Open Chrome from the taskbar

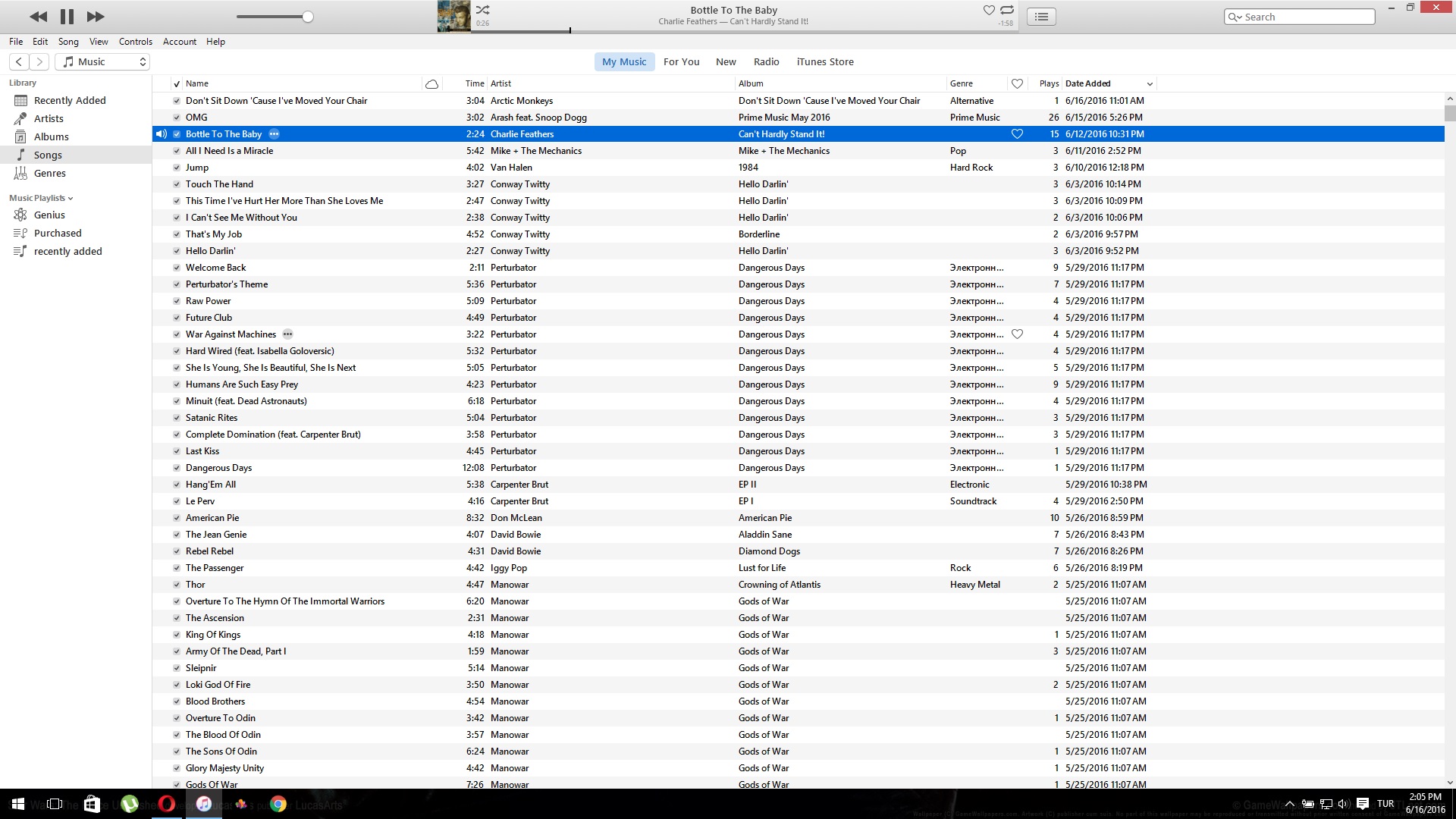[278, 804]
